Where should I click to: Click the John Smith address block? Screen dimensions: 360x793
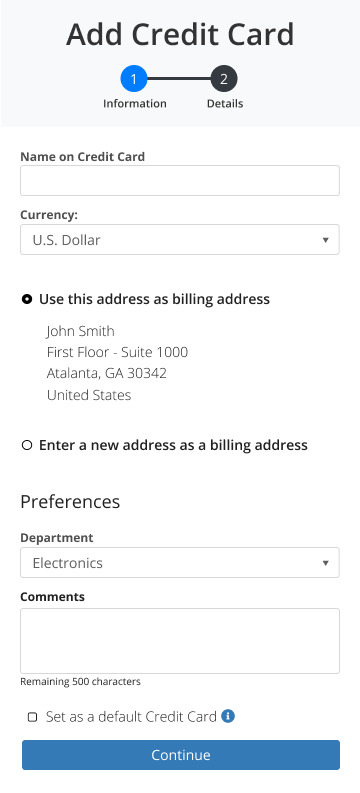[117, 363]
